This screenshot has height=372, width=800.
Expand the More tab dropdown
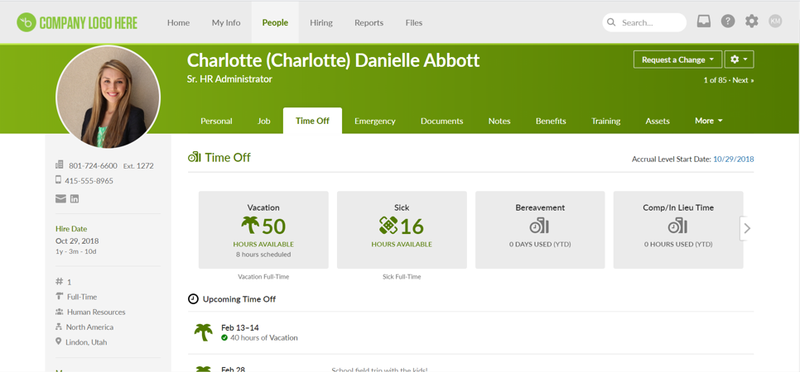pyautogui.click(x=709, y=121)
